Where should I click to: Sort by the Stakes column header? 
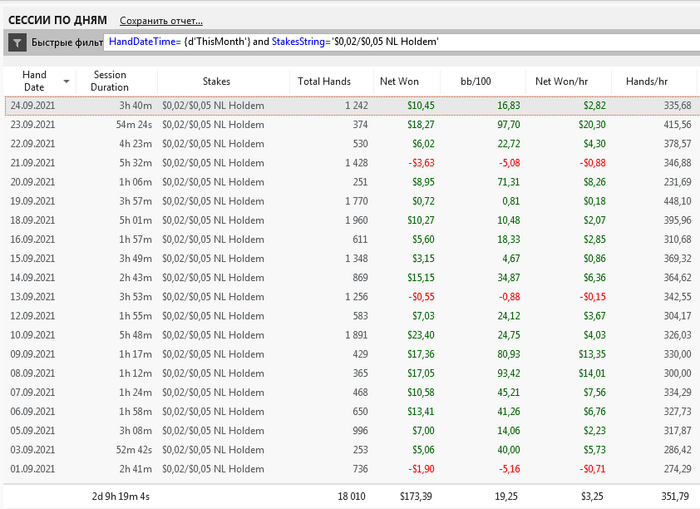[216, 81]
